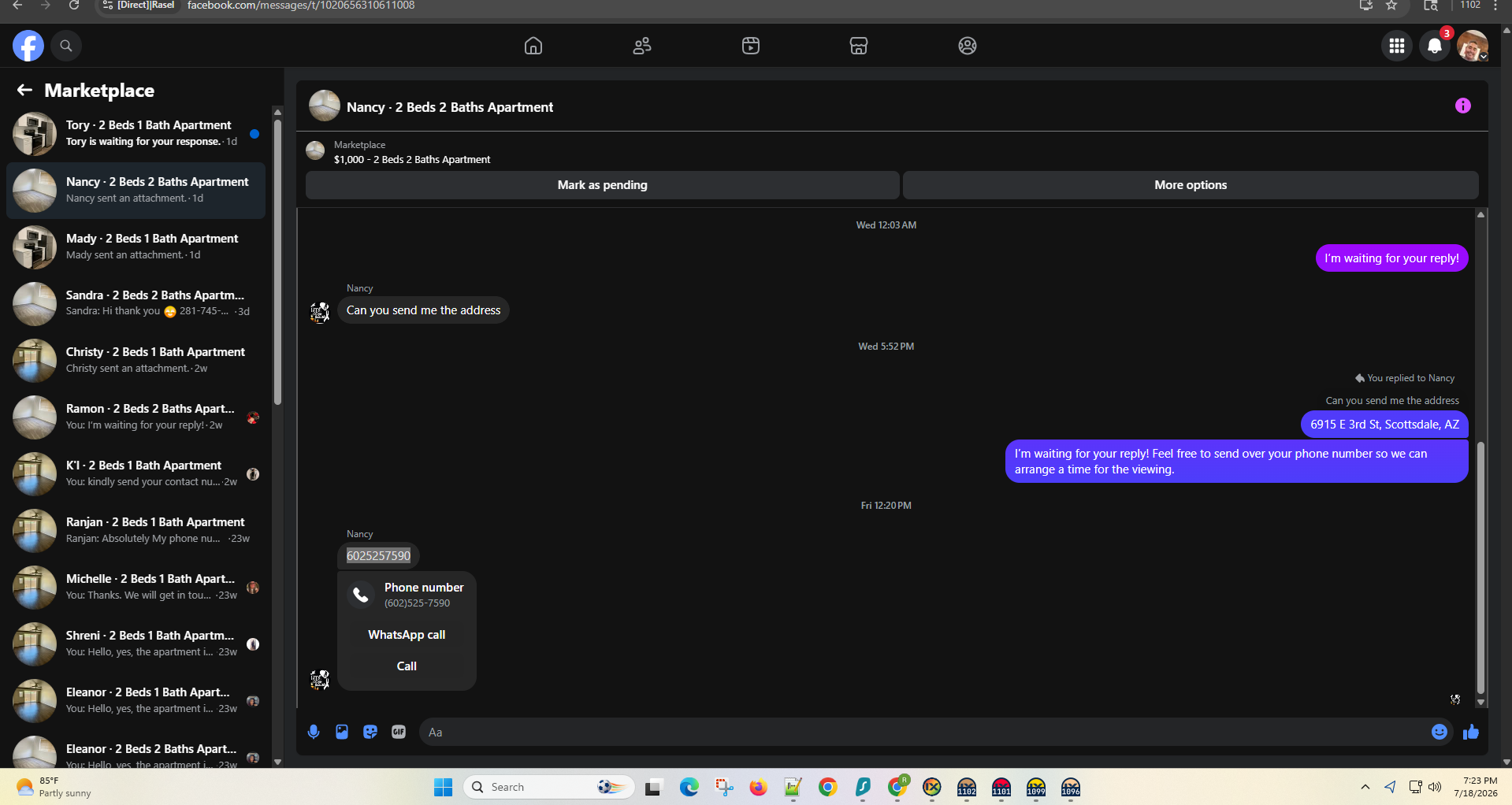Click the back arrow beside Marketplace

click(24, 90)
